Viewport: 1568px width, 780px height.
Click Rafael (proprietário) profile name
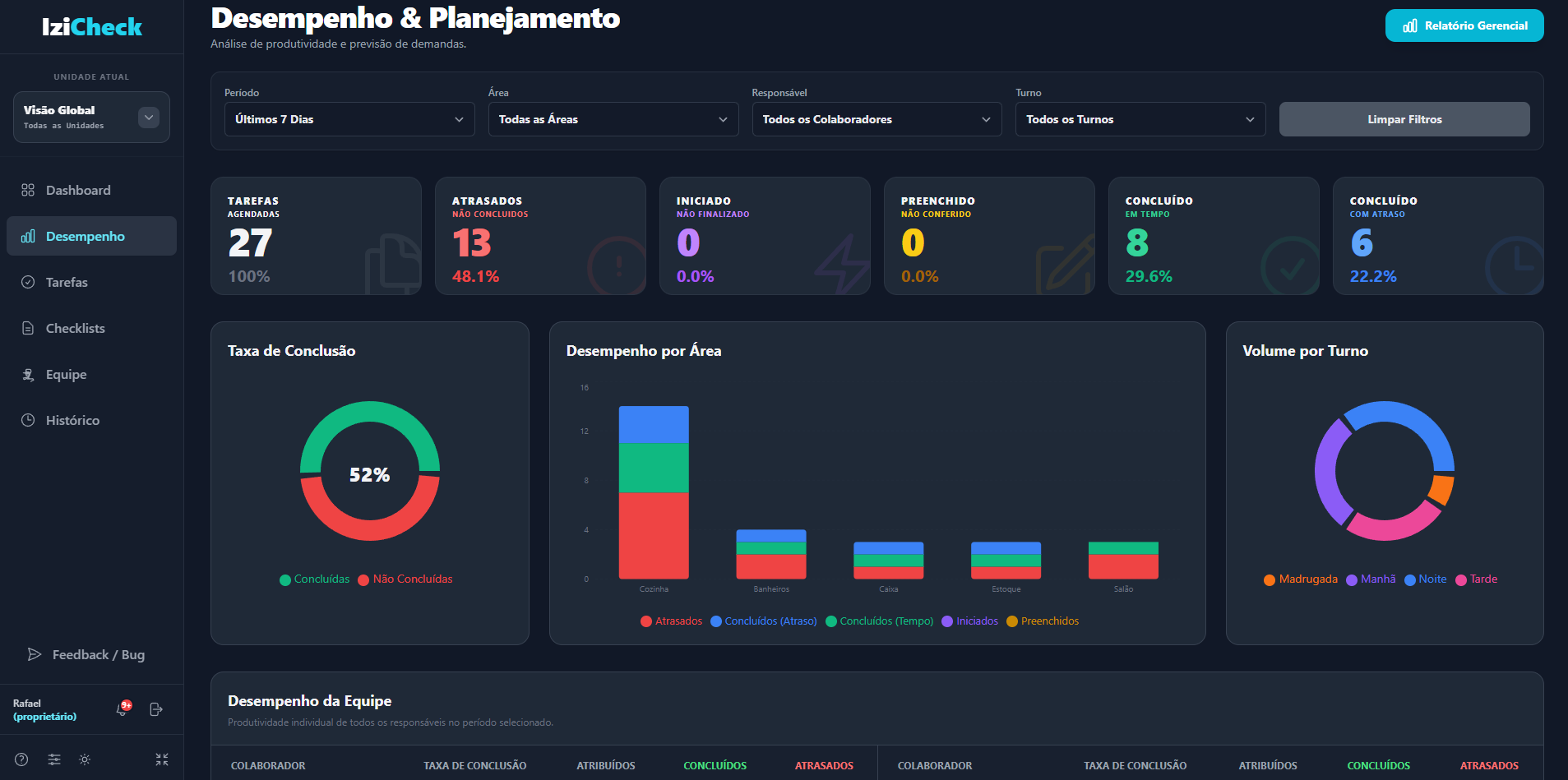(45, 710)
